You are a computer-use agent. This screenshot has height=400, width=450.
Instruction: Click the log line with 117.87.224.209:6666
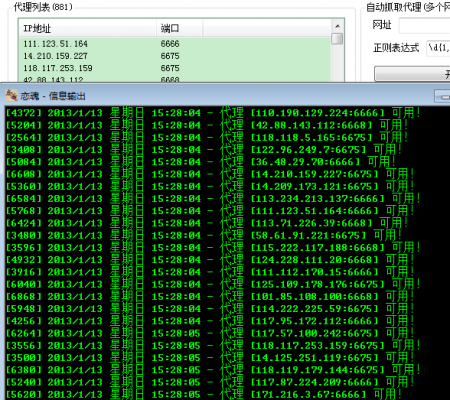[210, 382]
